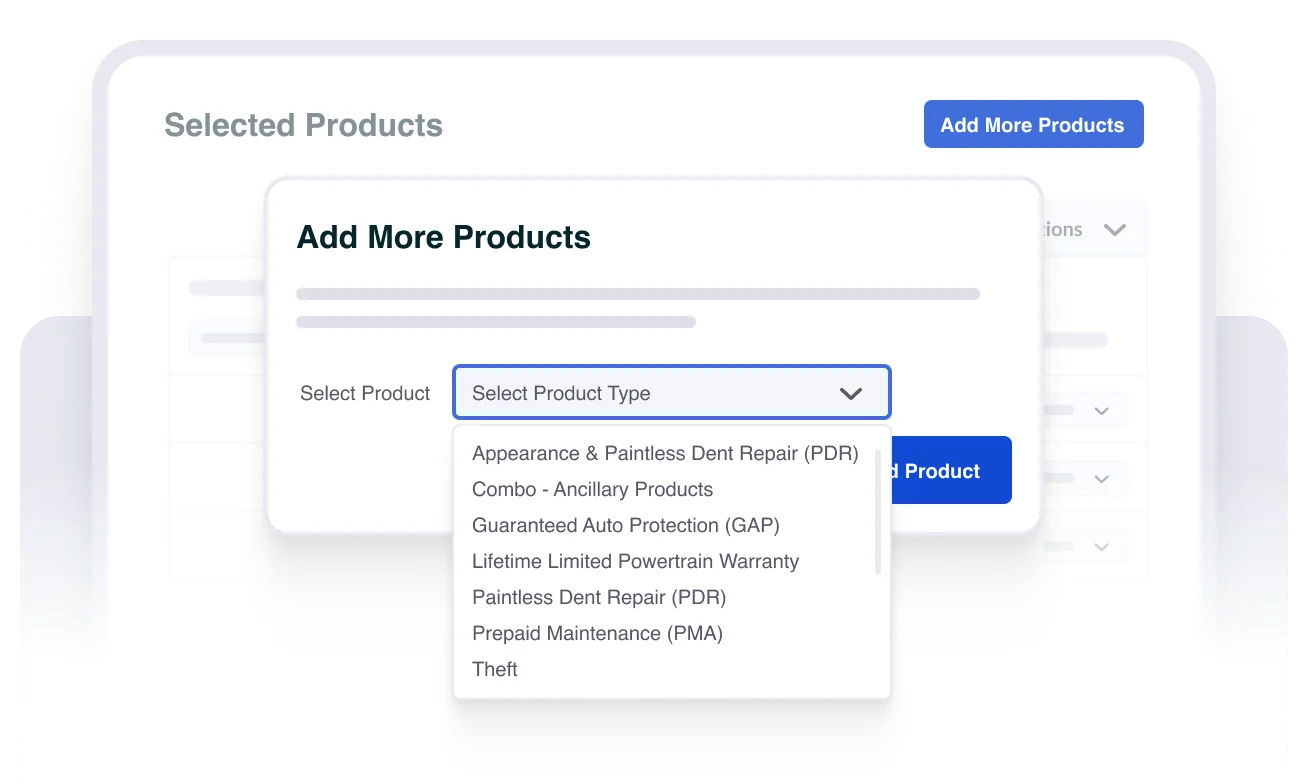The height and width of the screenshot is (784, 1308).
Task: Open the Select Product Type combo box
Action: 671,393
